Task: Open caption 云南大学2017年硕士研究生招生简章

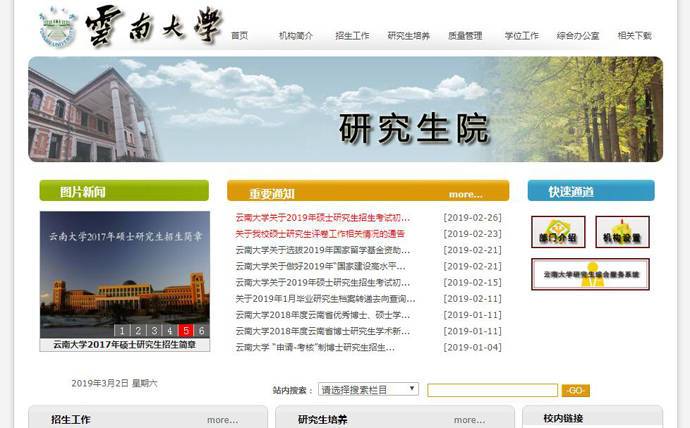Action: coord(125,344)
